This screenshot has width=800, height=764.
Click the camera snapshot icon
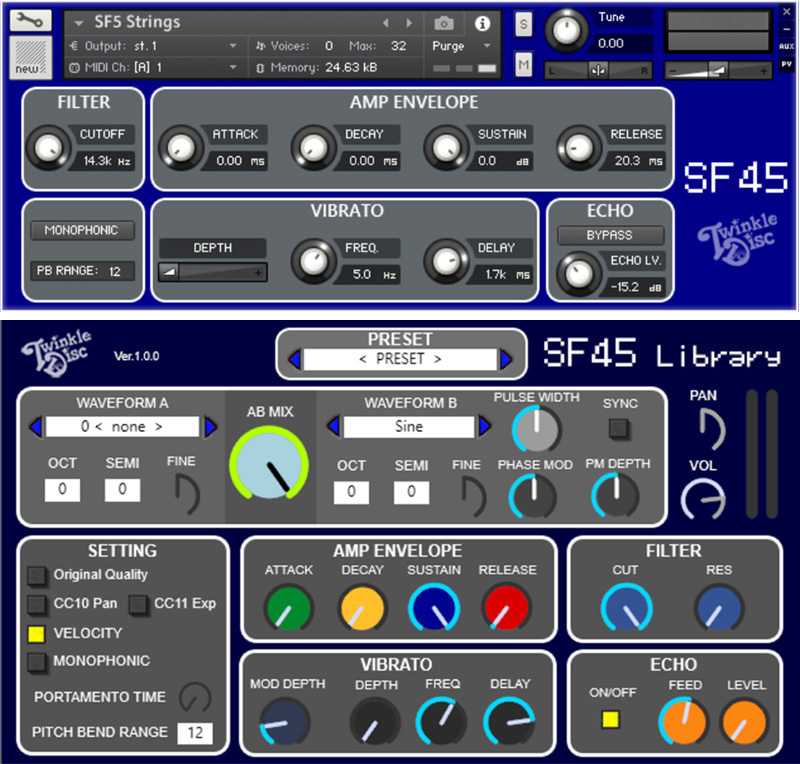pyautogui.click(x=444, y=22)
